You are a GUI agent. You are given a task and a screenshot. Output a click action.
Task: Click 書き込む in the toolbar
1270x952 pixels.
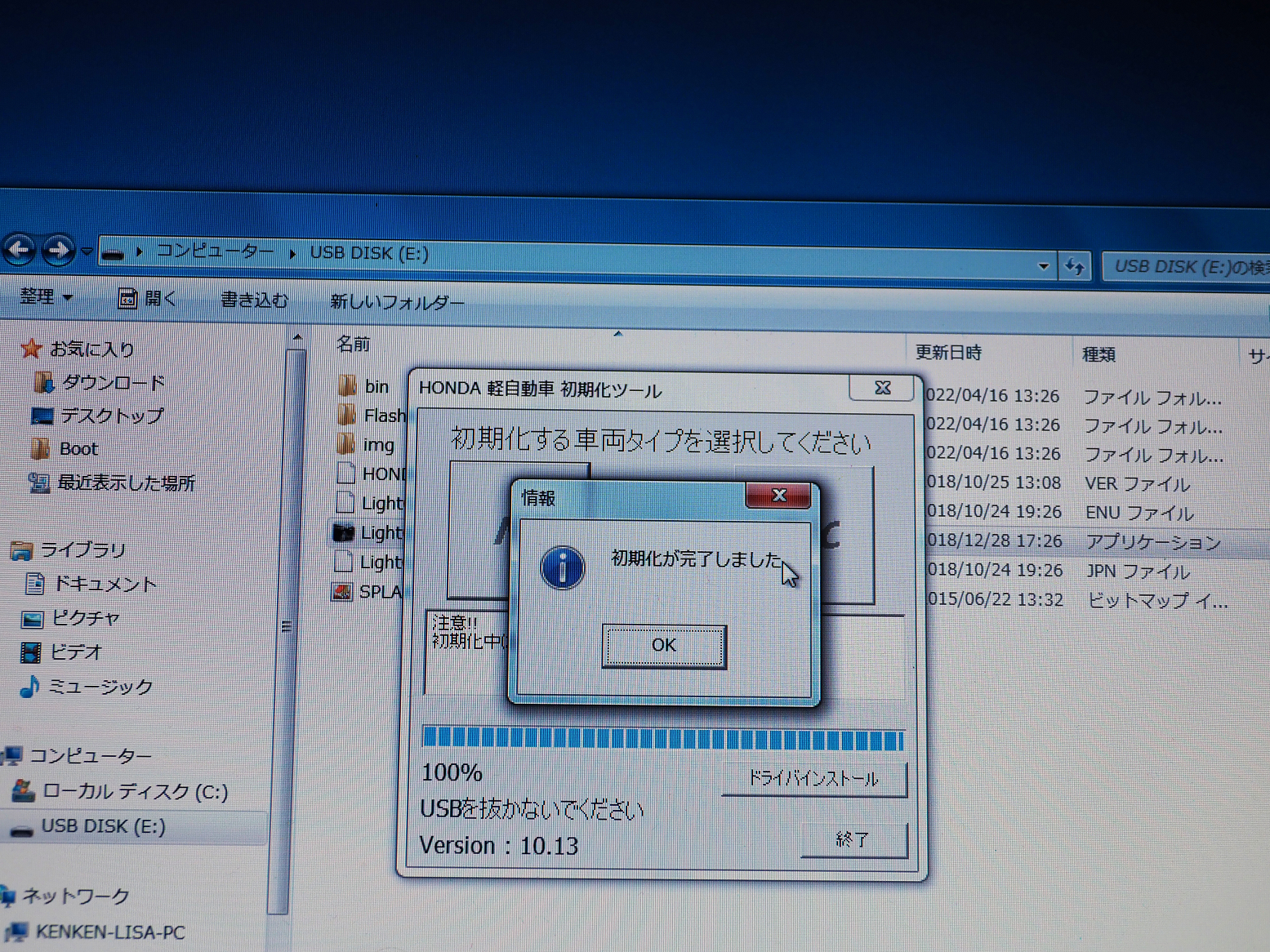(254, 300)
